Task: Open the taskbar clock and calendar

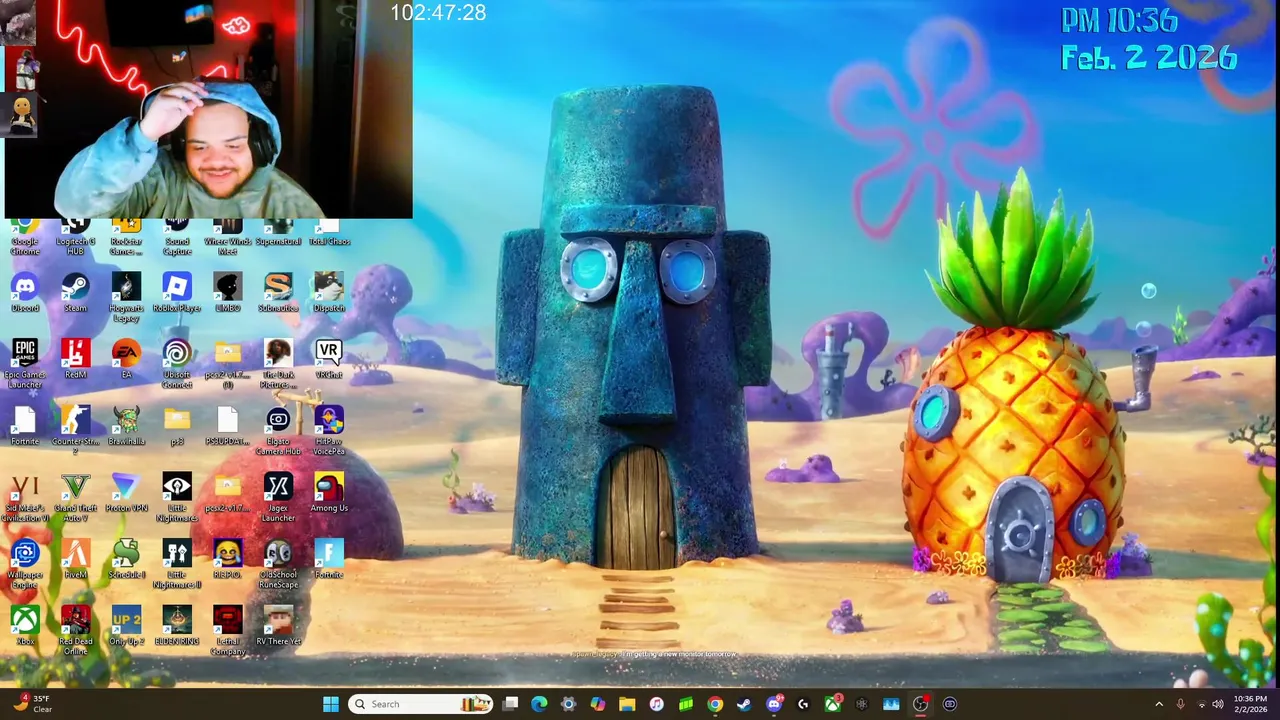Action: [1250, 704]
